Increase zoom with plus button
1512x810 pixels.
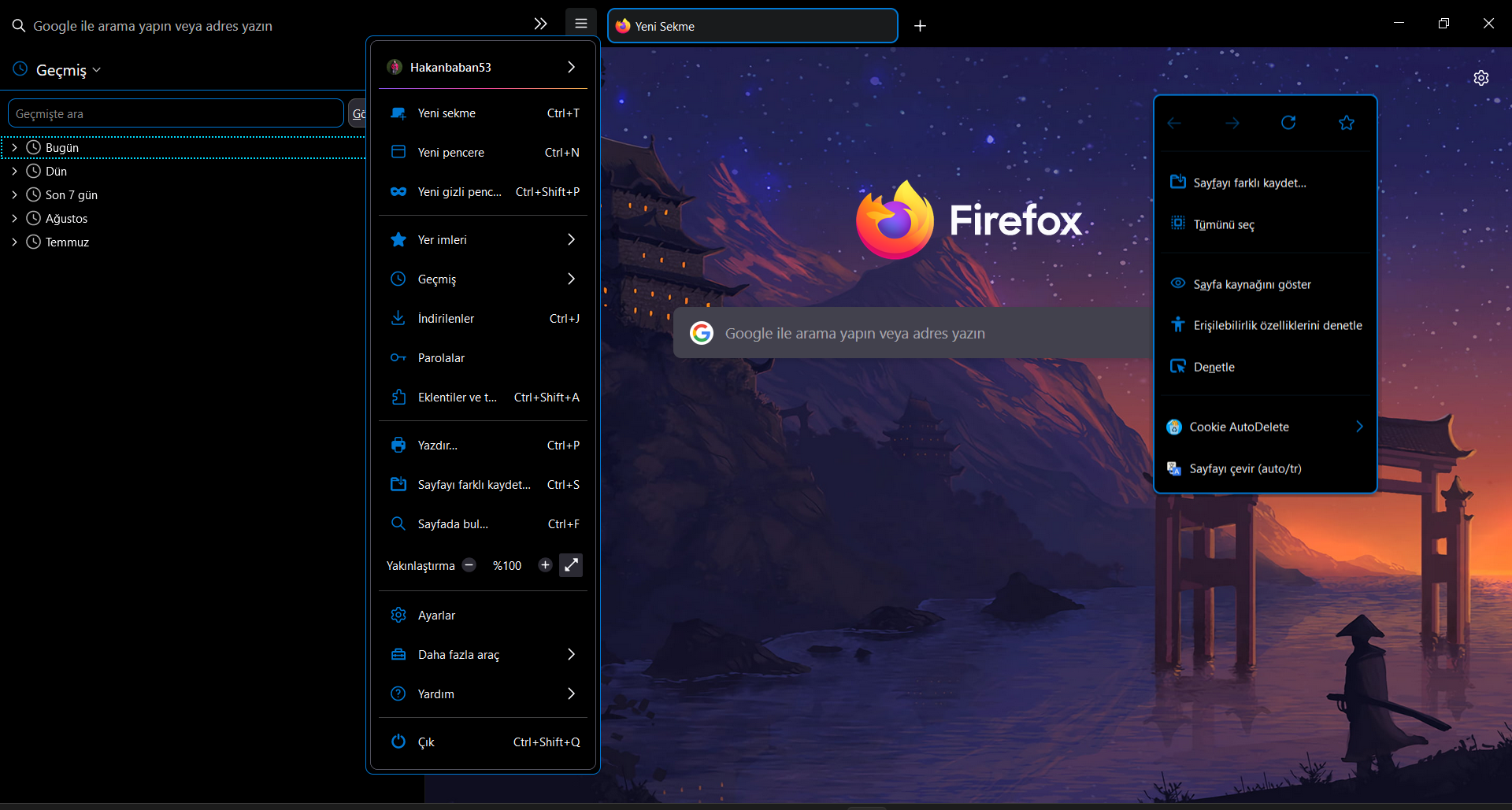point(545,565)
